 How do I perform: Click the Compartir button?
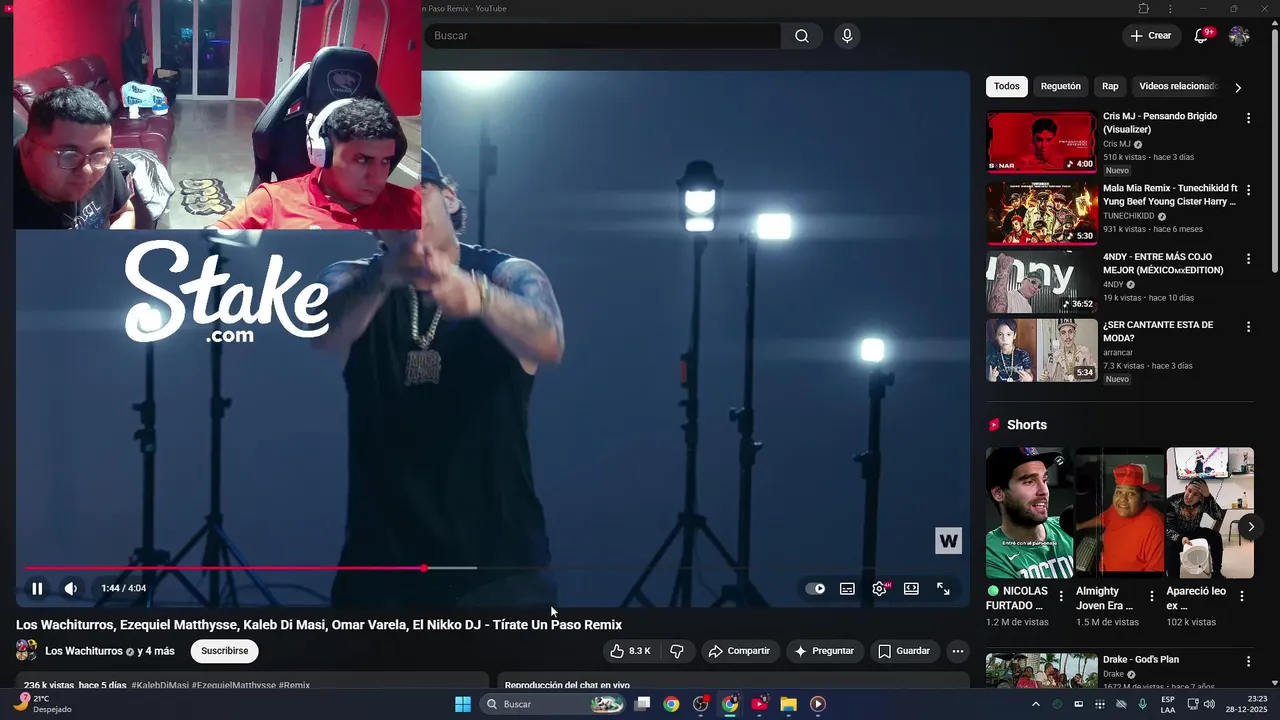(738, 651)
